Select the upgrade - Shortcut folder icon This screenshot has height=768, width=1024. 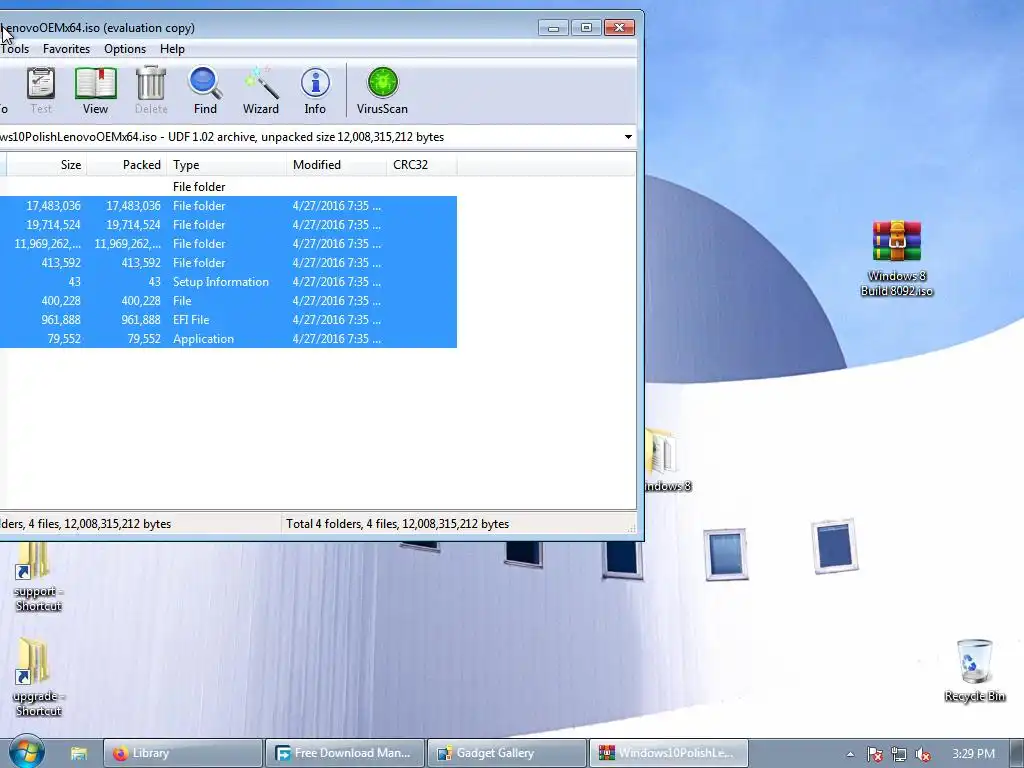point(37,677)
